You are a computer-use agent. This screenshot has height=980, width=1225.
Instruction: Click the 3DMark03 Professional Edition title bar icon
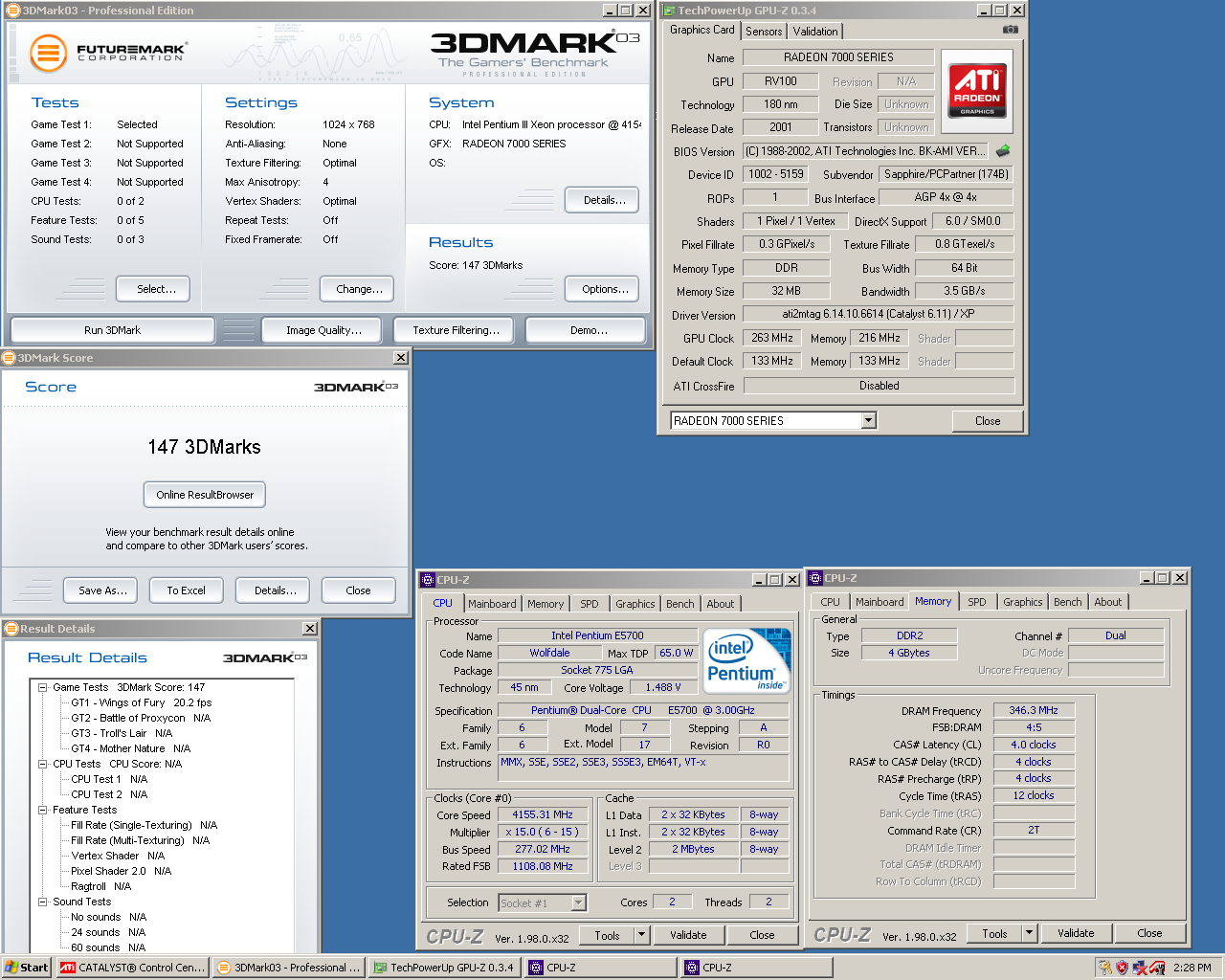pos(13,11)
